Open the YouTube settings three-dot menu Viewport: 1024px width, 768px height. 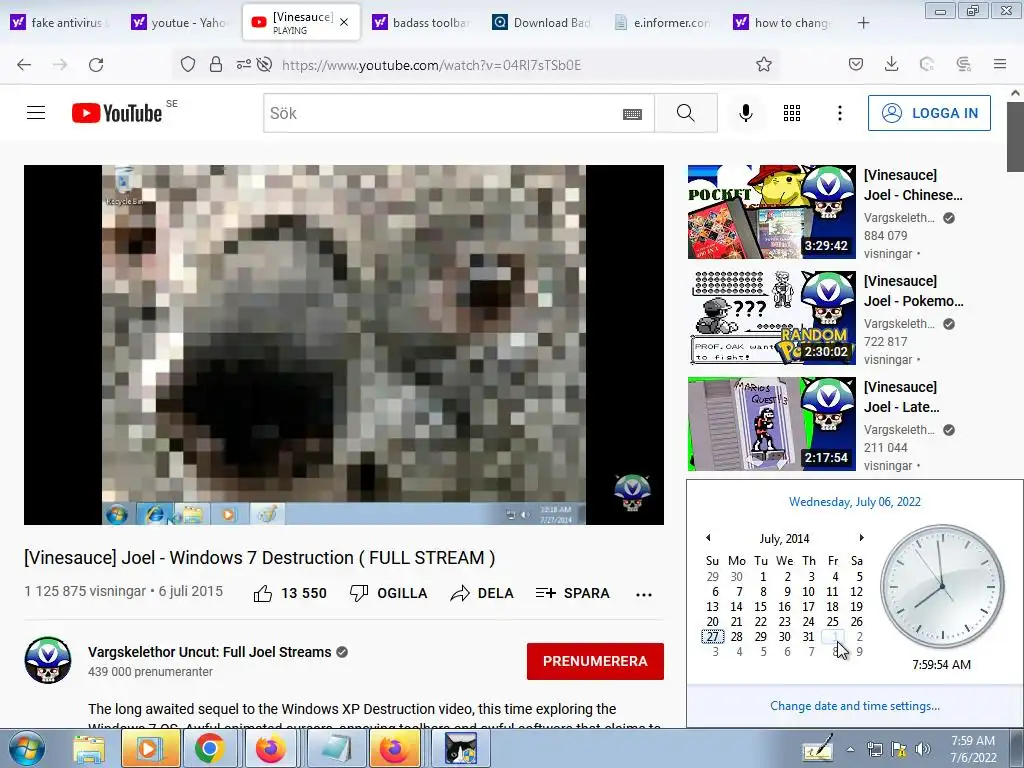tap(840, 113)
